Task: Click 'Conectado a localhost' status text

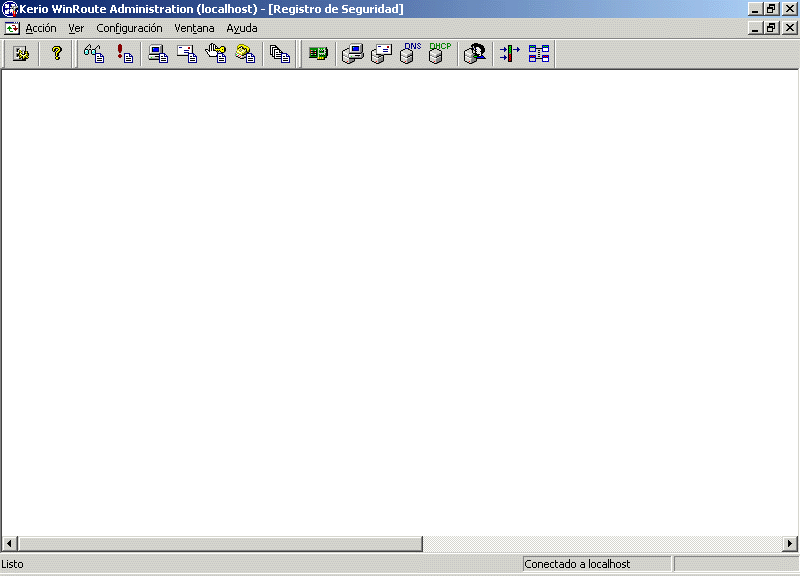Action: tap(577, 564)
